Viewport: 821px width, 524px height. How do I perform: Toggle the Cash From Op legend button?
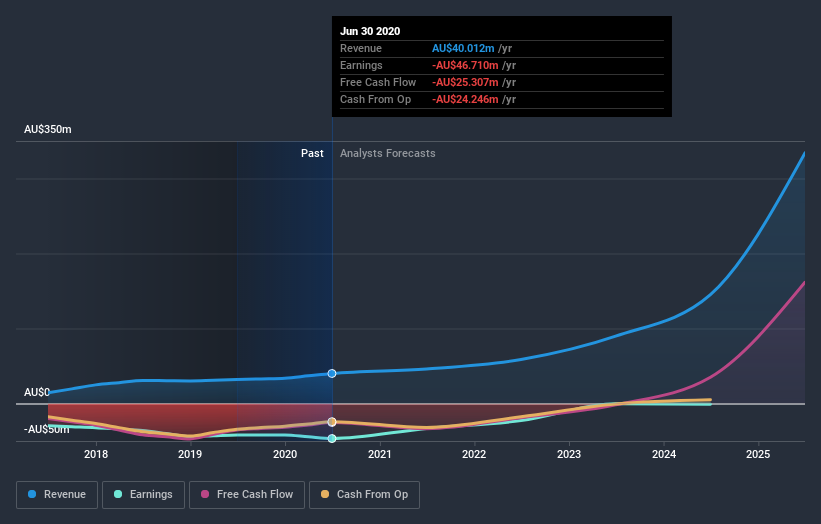(364, 495)
